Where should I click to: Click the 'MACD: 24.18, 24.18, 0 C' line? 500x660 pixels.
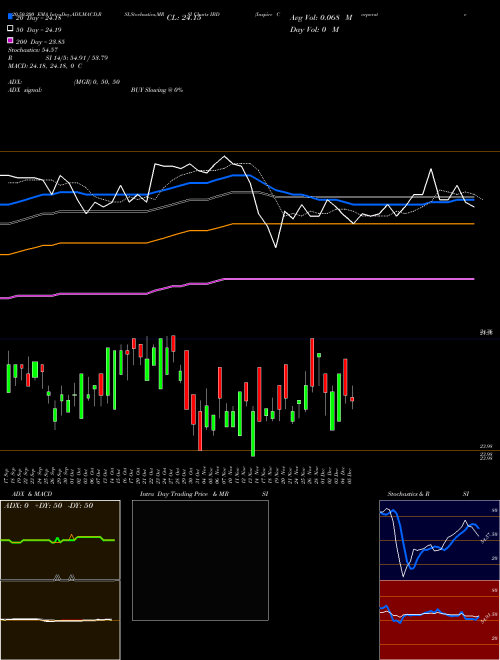click(x=45, y=66)
